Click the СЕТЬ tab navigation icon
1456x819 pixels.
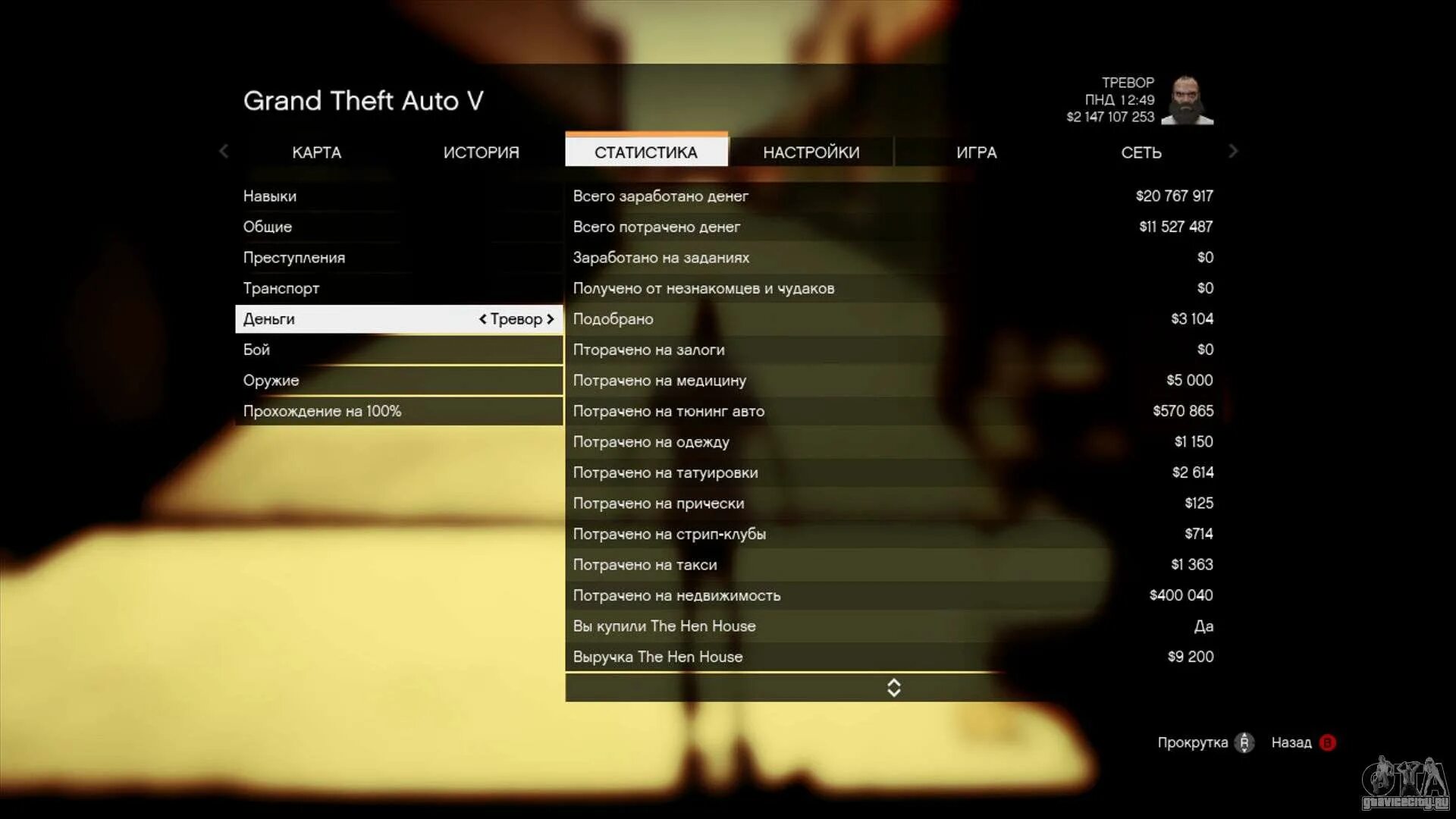pos(1141,151)
